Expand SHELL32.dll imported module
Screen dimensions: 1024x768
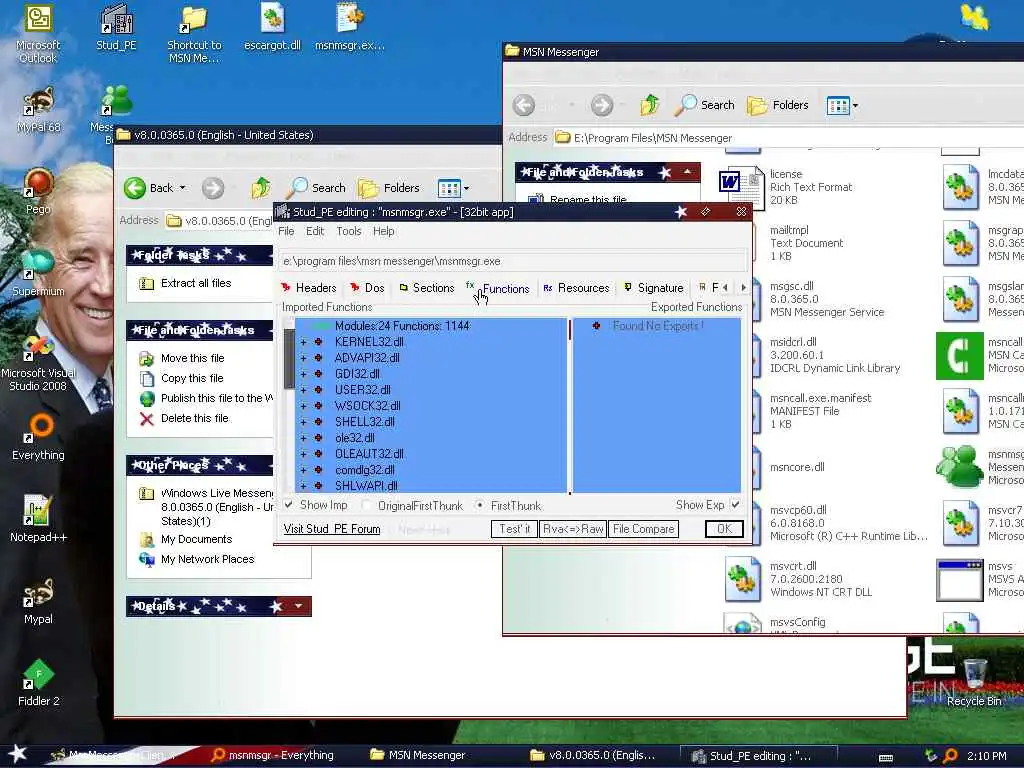[303, 422]
